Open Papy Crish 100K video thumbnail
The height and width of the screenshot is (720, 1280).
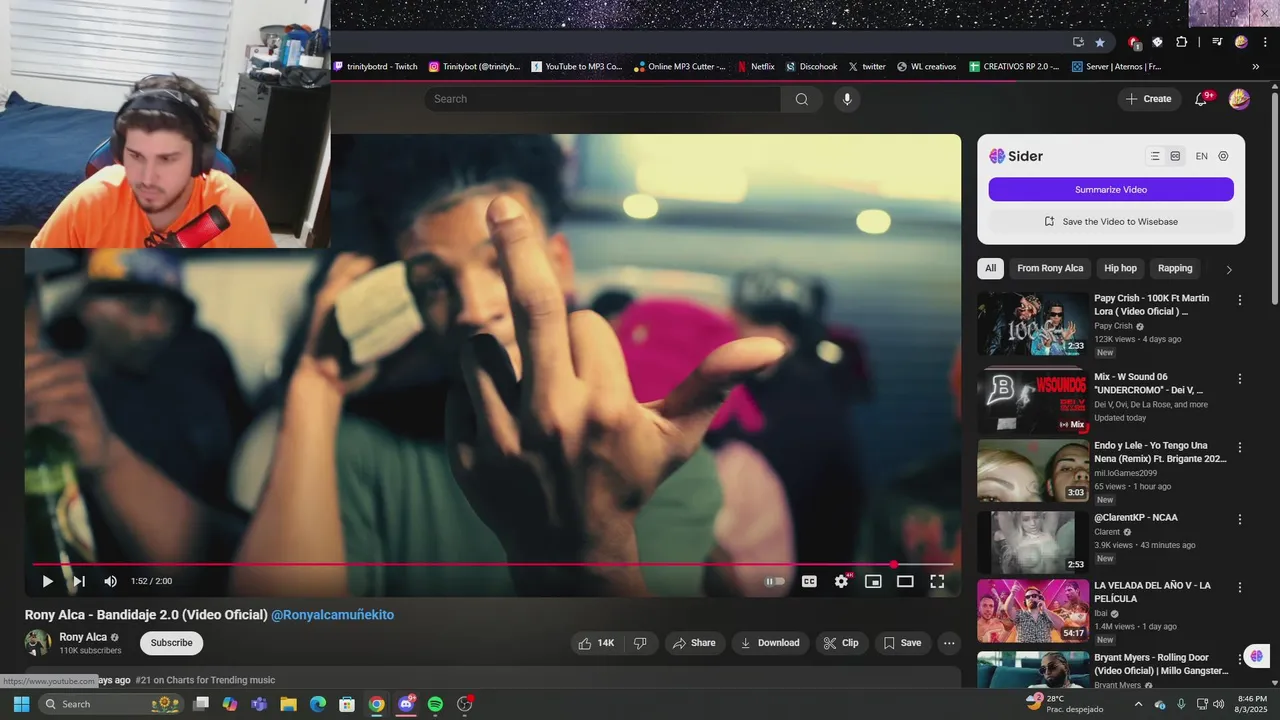(x=1033, y=323)
